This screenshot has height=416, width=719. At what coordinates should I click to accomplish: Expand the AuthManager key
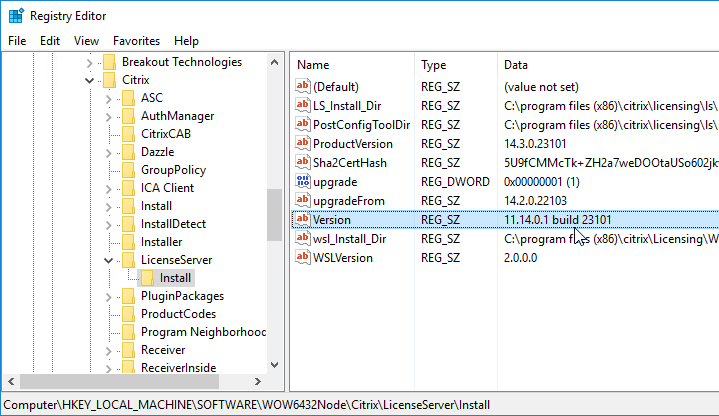[108, 117]
